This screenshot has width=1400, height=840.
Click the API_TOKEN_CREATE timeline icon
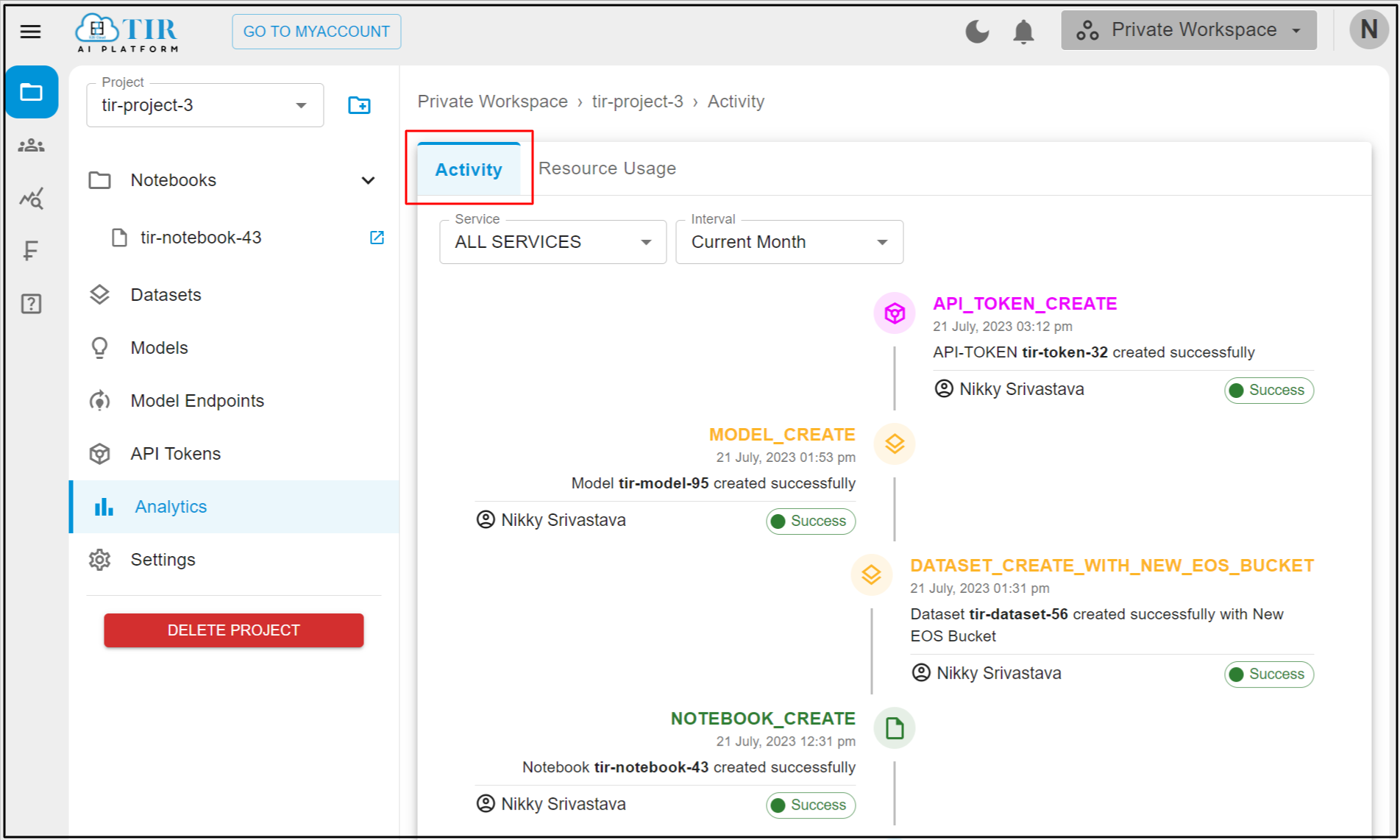pyautogui.click(x=894, y=313)
